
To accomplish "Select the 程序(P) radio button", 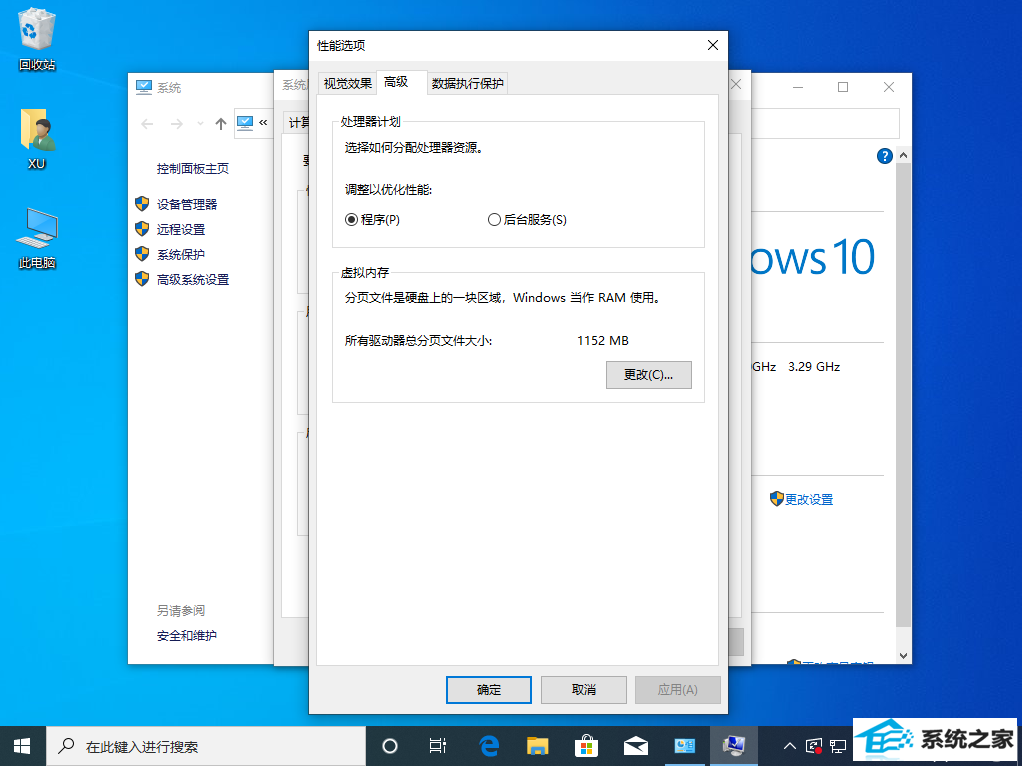I will pyautogui.click(x=372, y=220).
